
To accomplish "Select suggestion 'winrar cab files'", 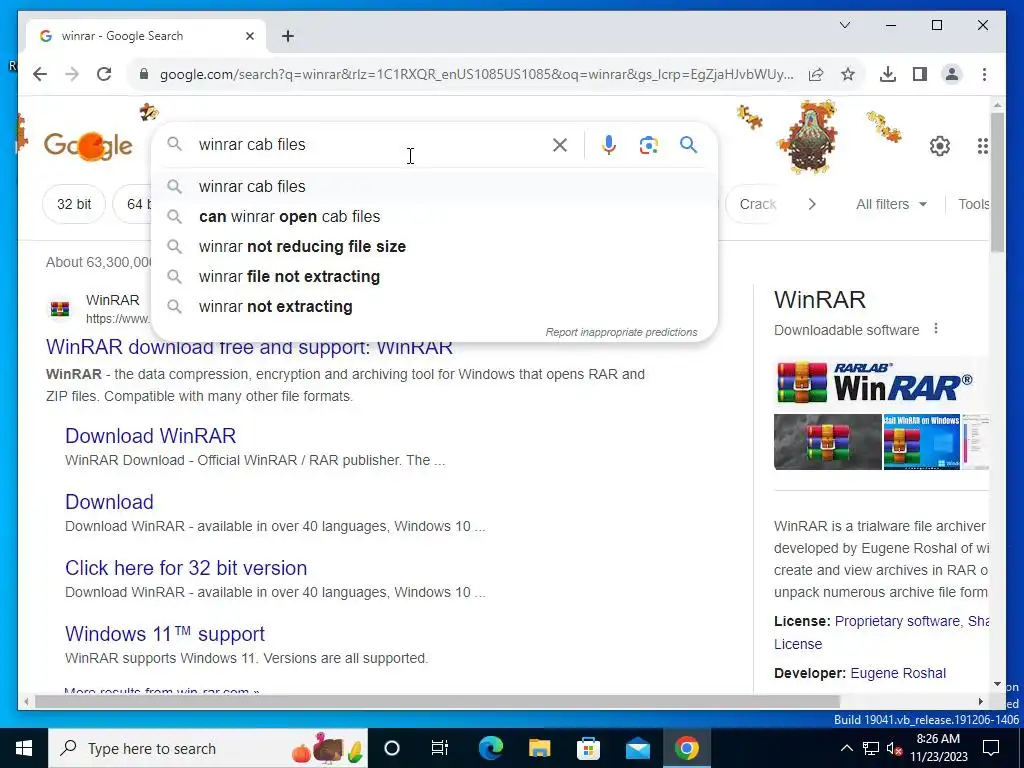I will tap(434, 186).
